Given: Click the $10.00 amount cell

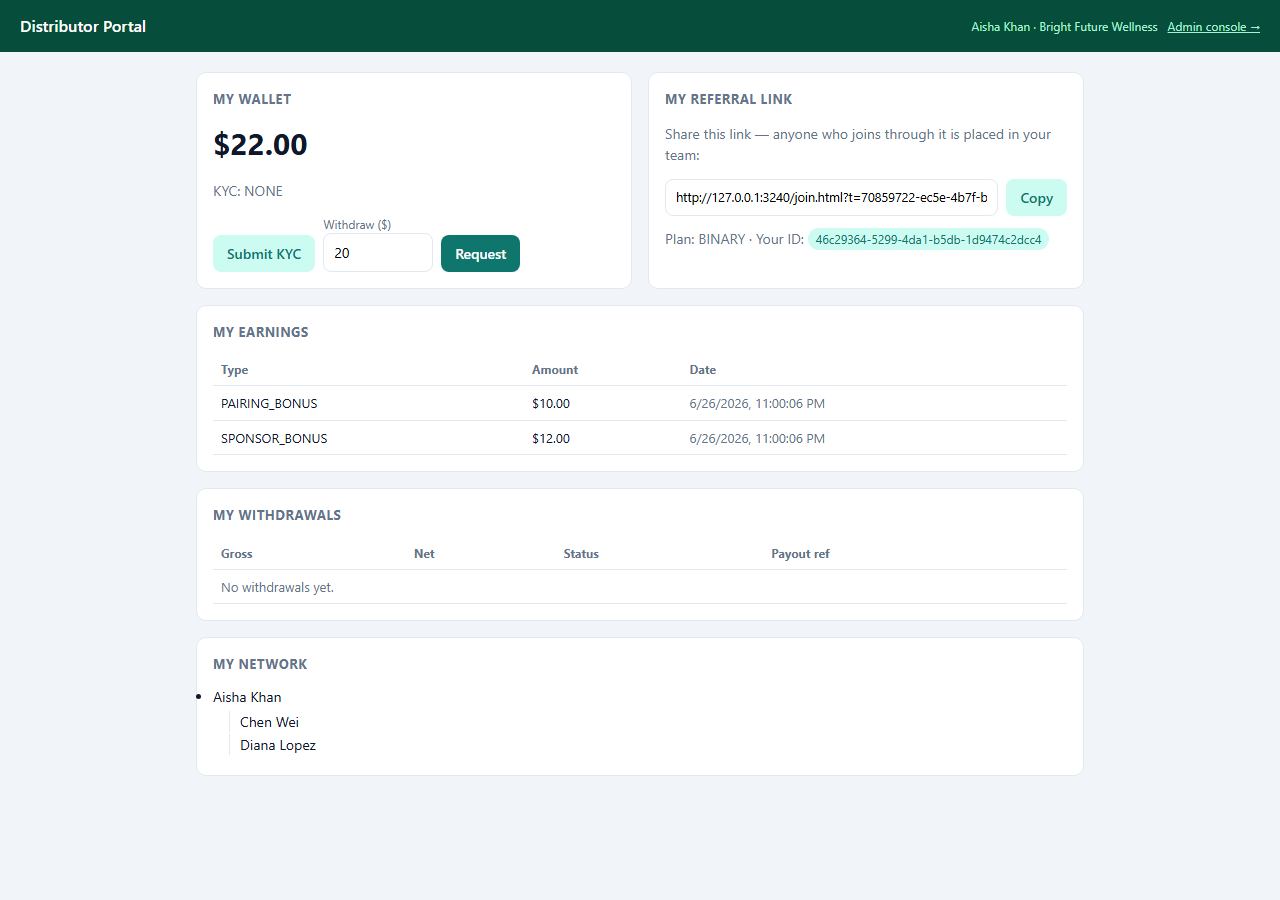Looking at the screenshot, I should coord(551,404).
